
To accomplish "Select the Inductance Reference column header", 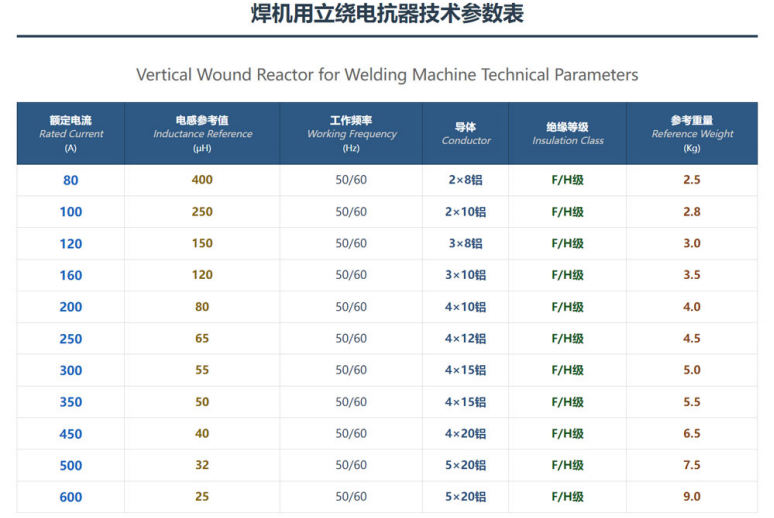I will [202, 133].
